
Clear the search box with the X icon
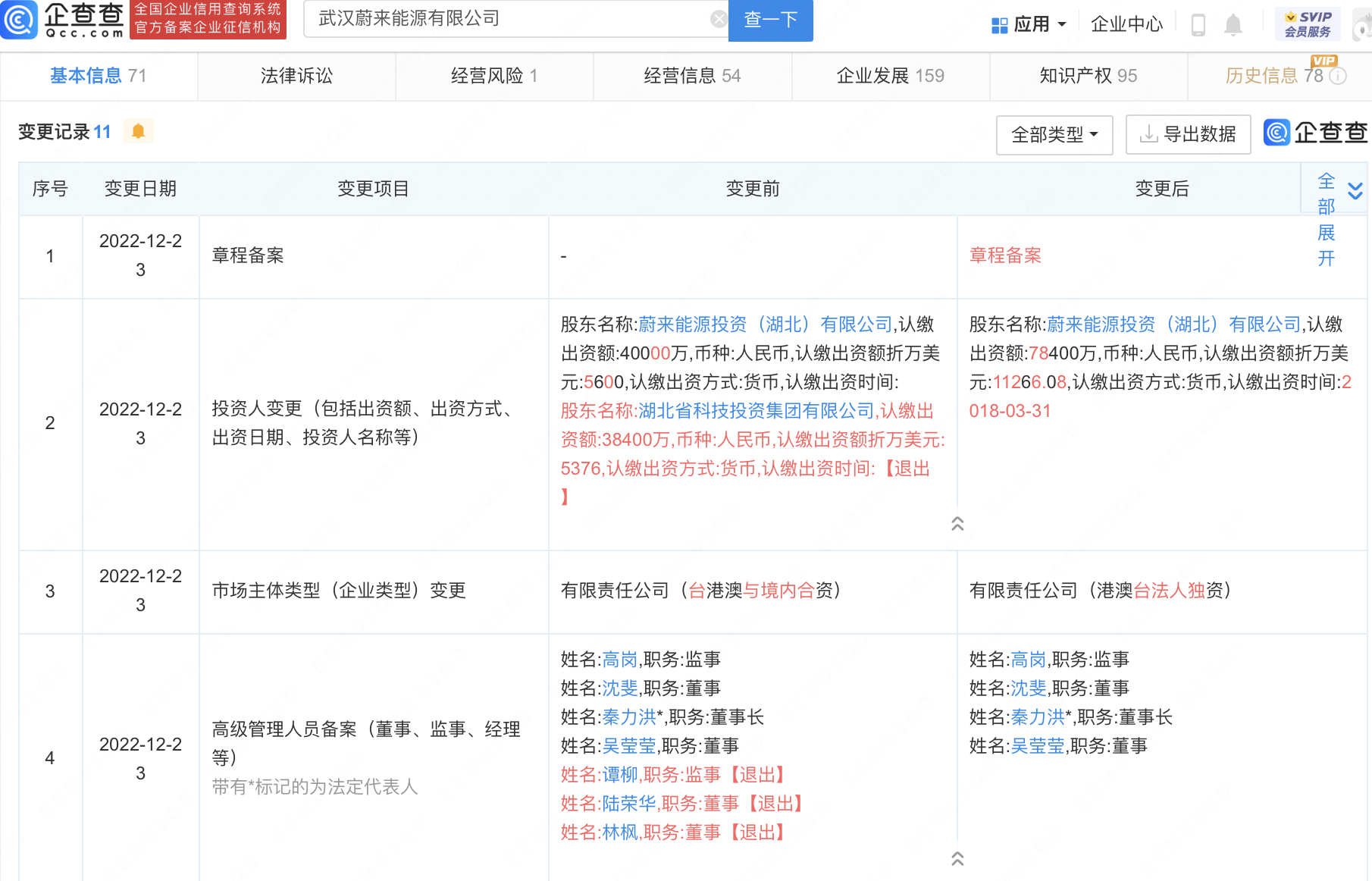719,19
